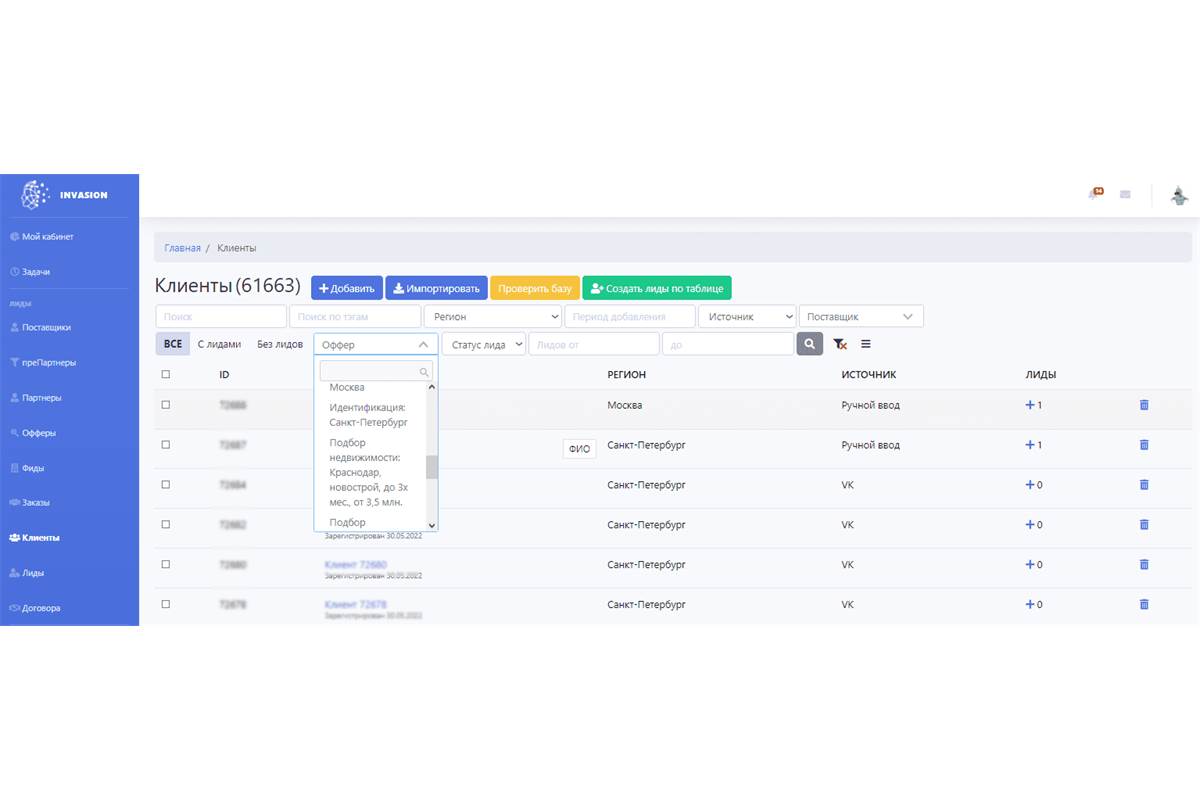
Task: Click the magnifier search button
Action: pos(810,344)
